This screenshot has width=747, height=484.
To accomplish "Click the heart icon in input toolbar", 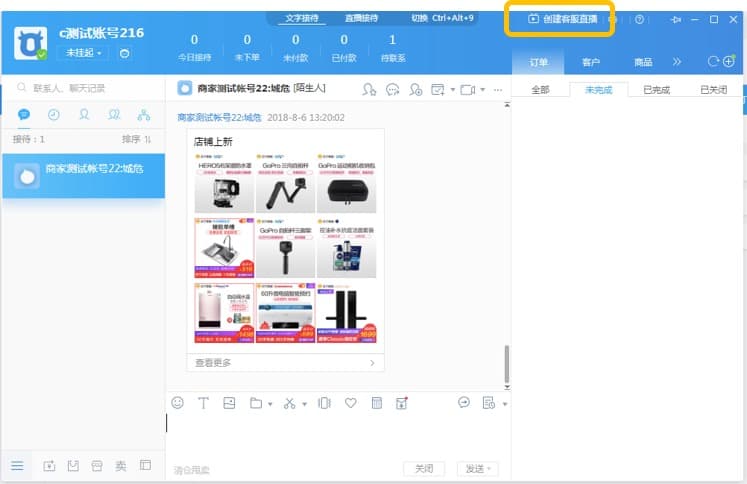I will pyautogui.click(x=351, y=403).
